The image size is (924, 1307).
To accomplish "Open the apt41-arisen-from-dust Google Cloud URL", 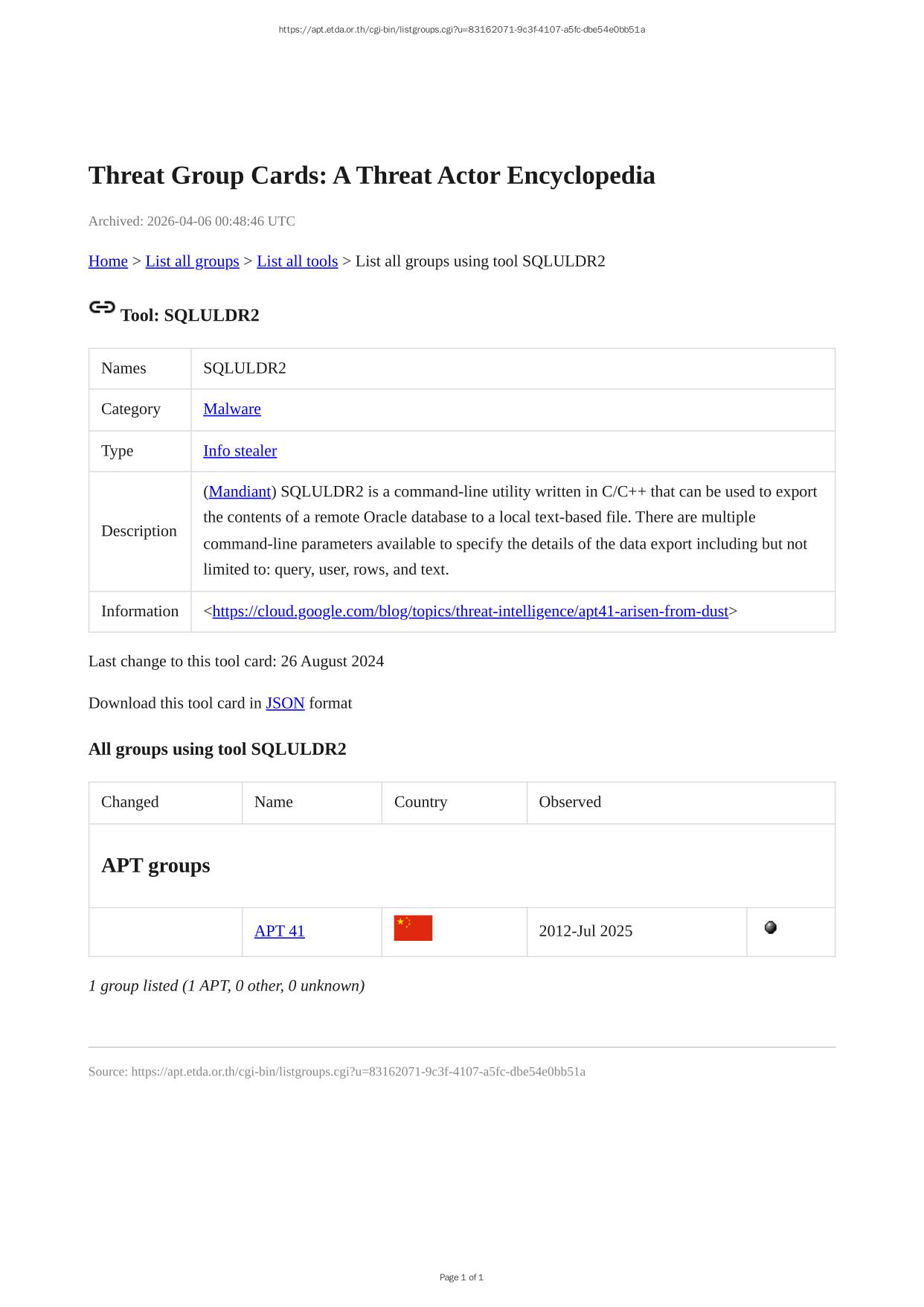I will coord(470,612).
